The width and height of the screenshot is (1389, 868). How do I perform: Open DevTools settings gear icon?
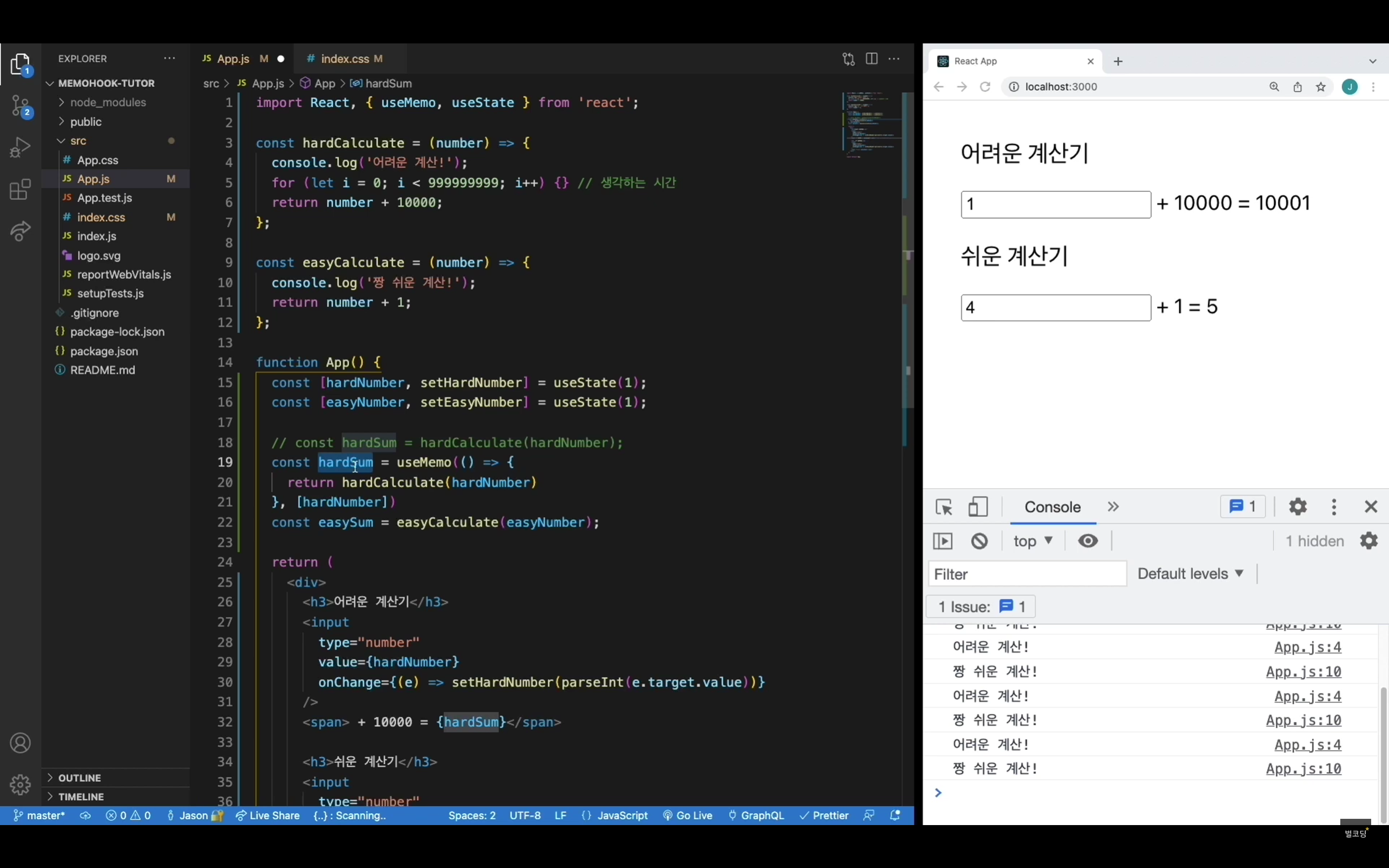(x=1298, y=506)
